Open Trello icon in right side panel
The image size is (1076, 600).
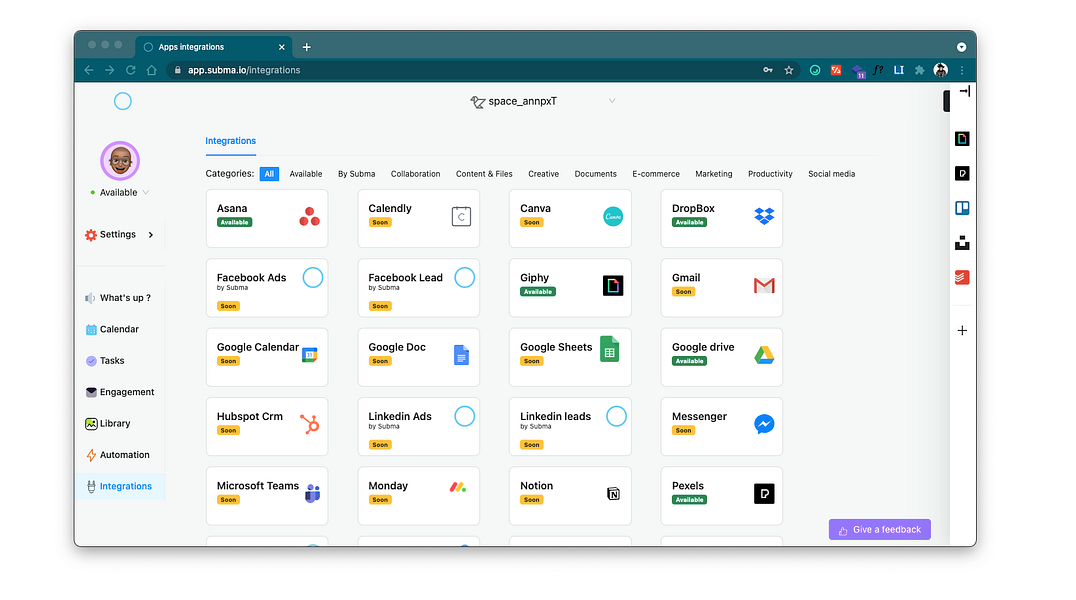coord(962,208)
